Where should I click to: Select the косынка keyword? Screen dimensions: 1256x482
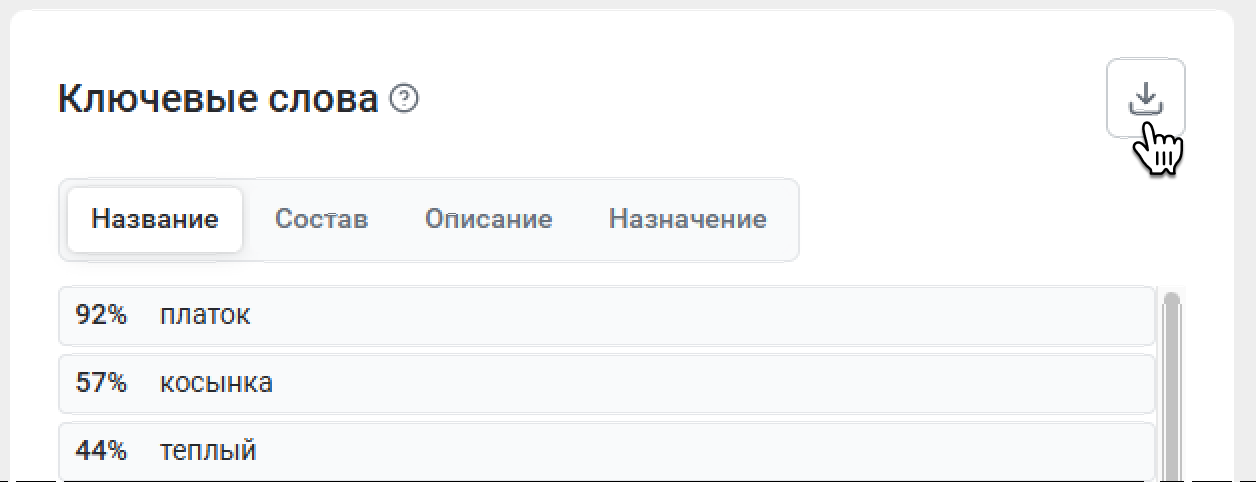[x=216, y=382]
